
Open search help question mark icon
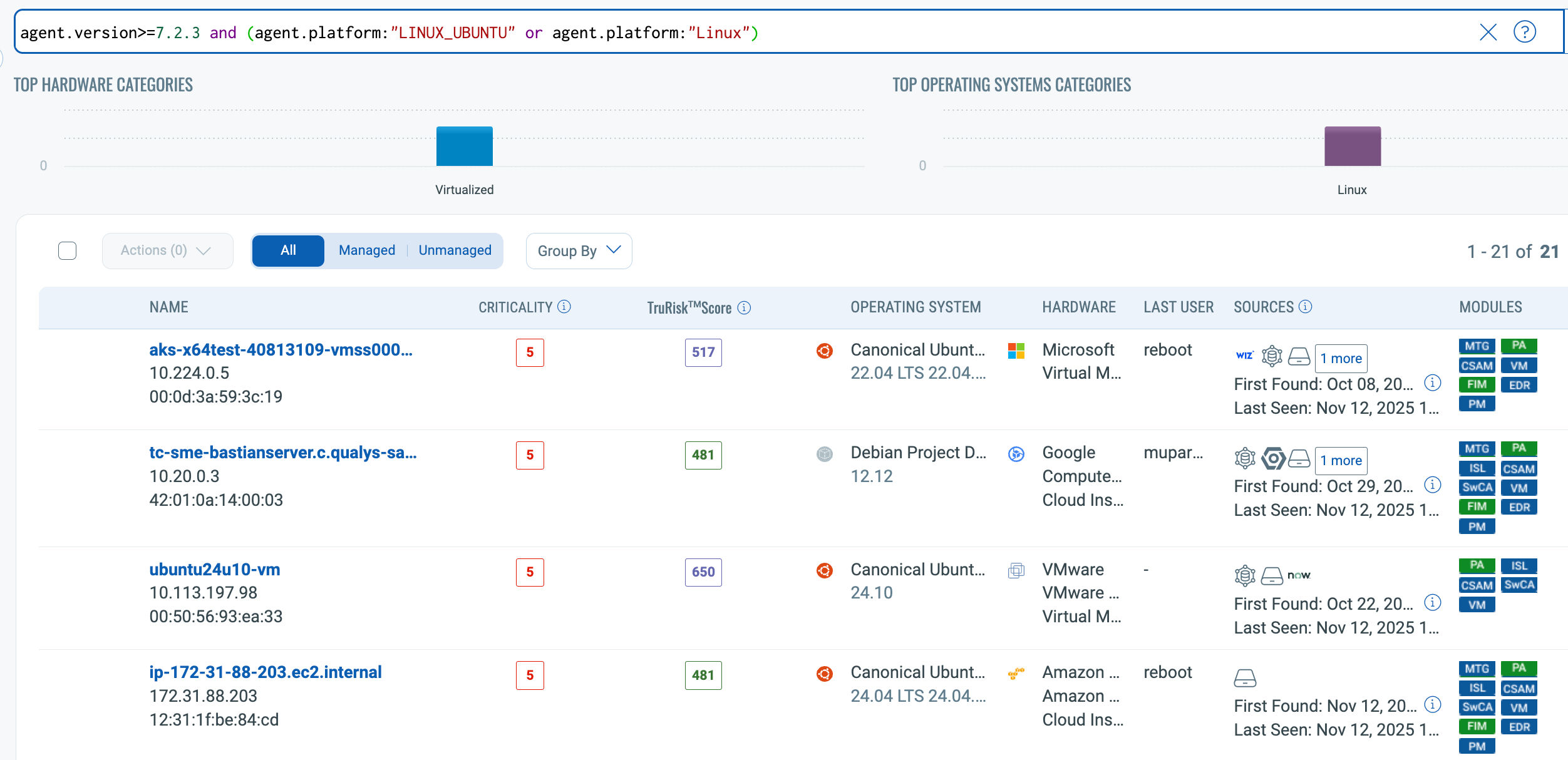click(x=1524, y=32)
